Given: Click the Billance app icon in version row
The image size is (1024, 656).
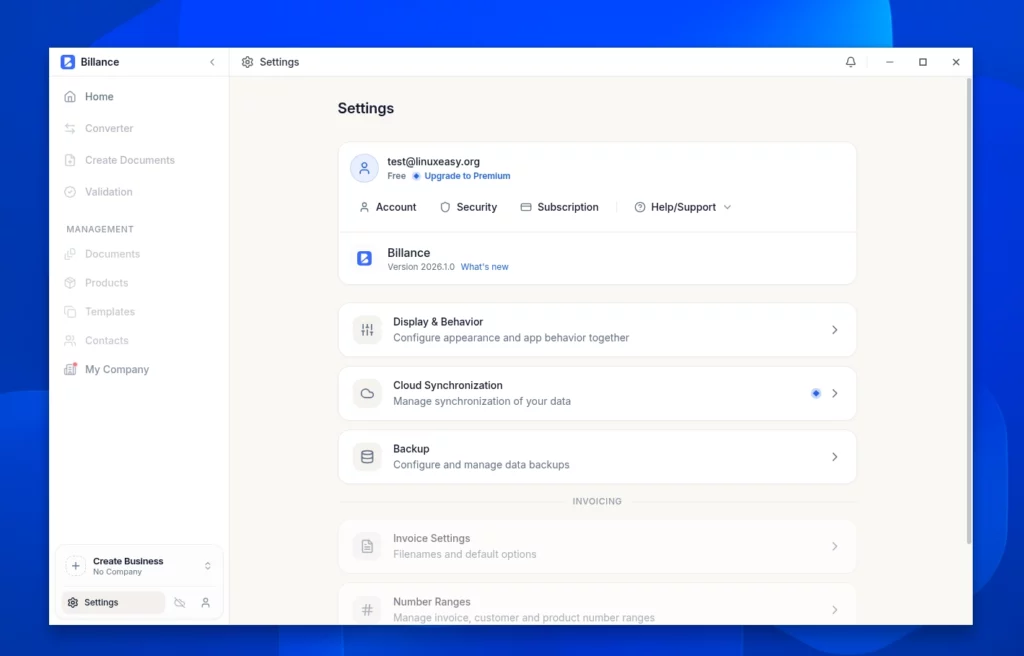Looking at the screenshot, I should point(364,259).
